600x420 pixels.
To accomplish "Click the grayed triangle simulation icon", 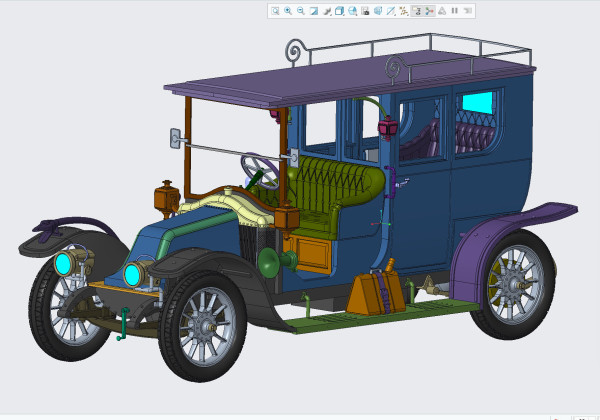I will click(x=442, y=11).
